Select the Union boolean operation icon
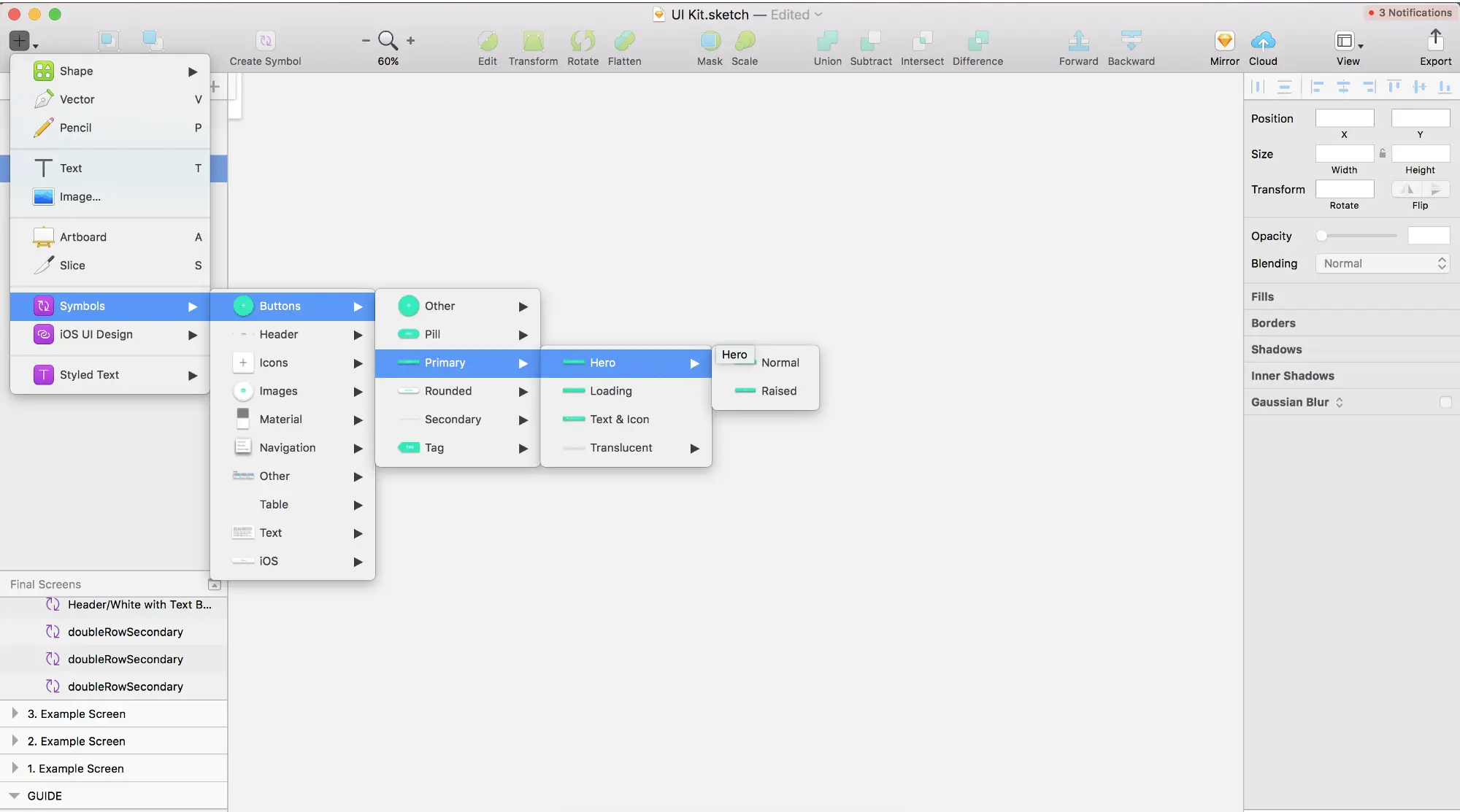The width and height of the screenshot is (1460, 812). (x=827, y=41)
